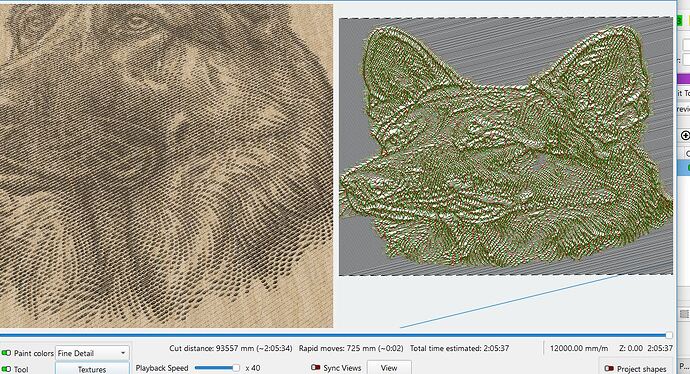Toggle the Sync Views switch
The width and height of the screenshot is (690, 374).
pos(316,367)
